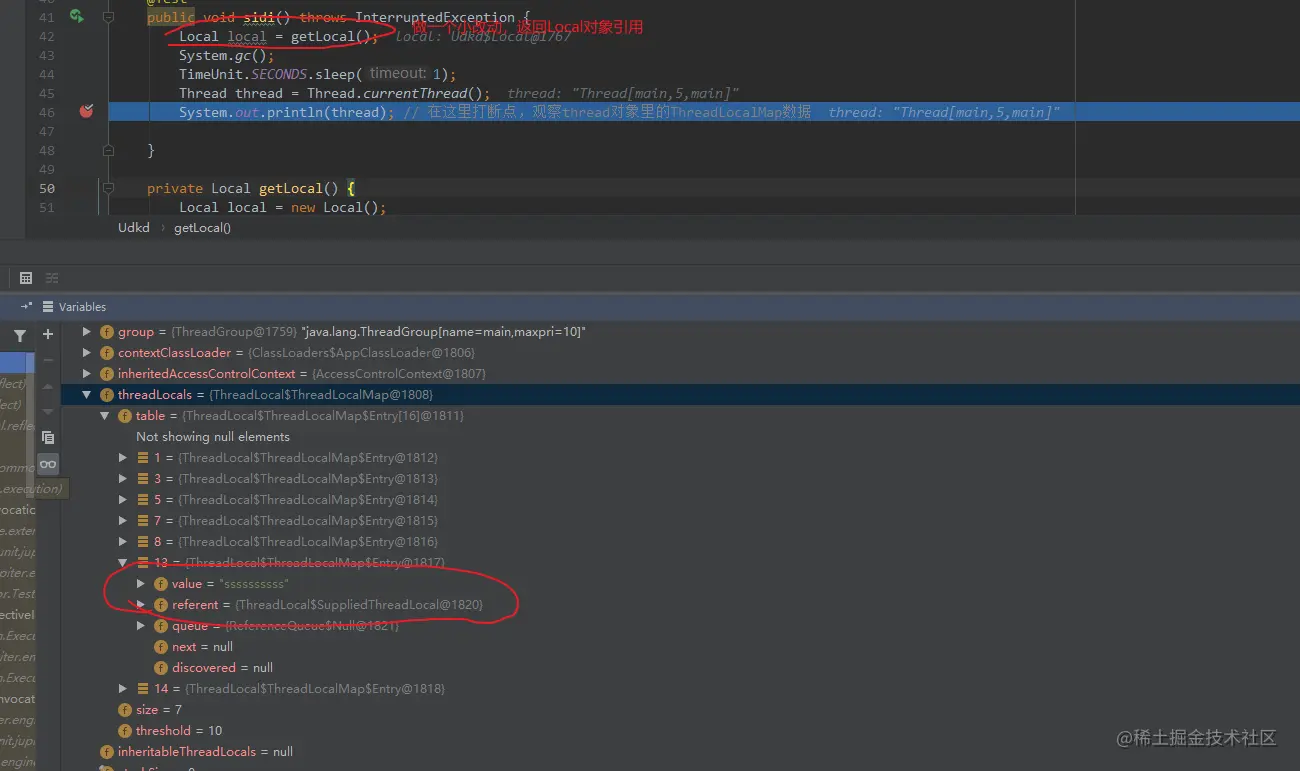
Task: Click the filter funnel icon in the frames toolbar
Action: [20, 336]
